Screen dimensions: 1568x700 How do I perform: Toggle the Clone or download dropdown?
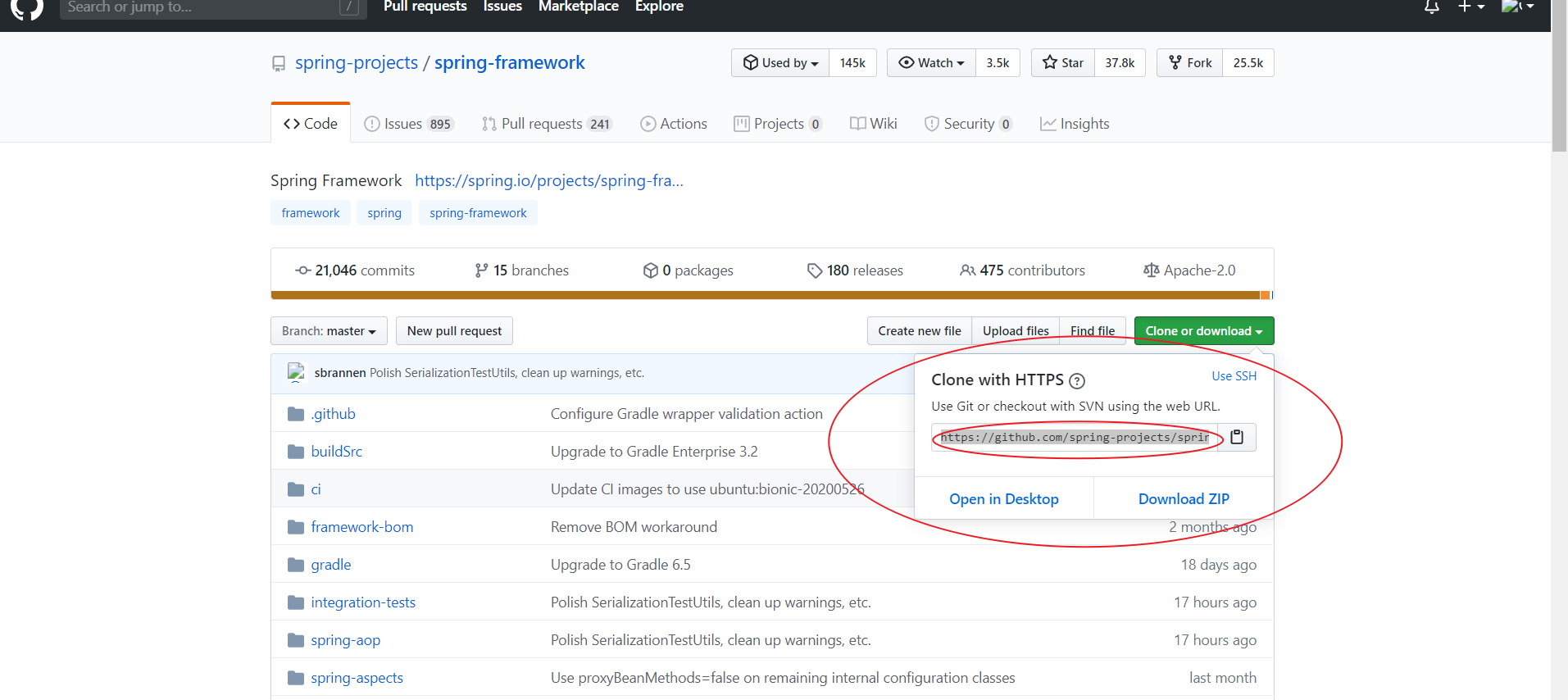pos(1204,331)
